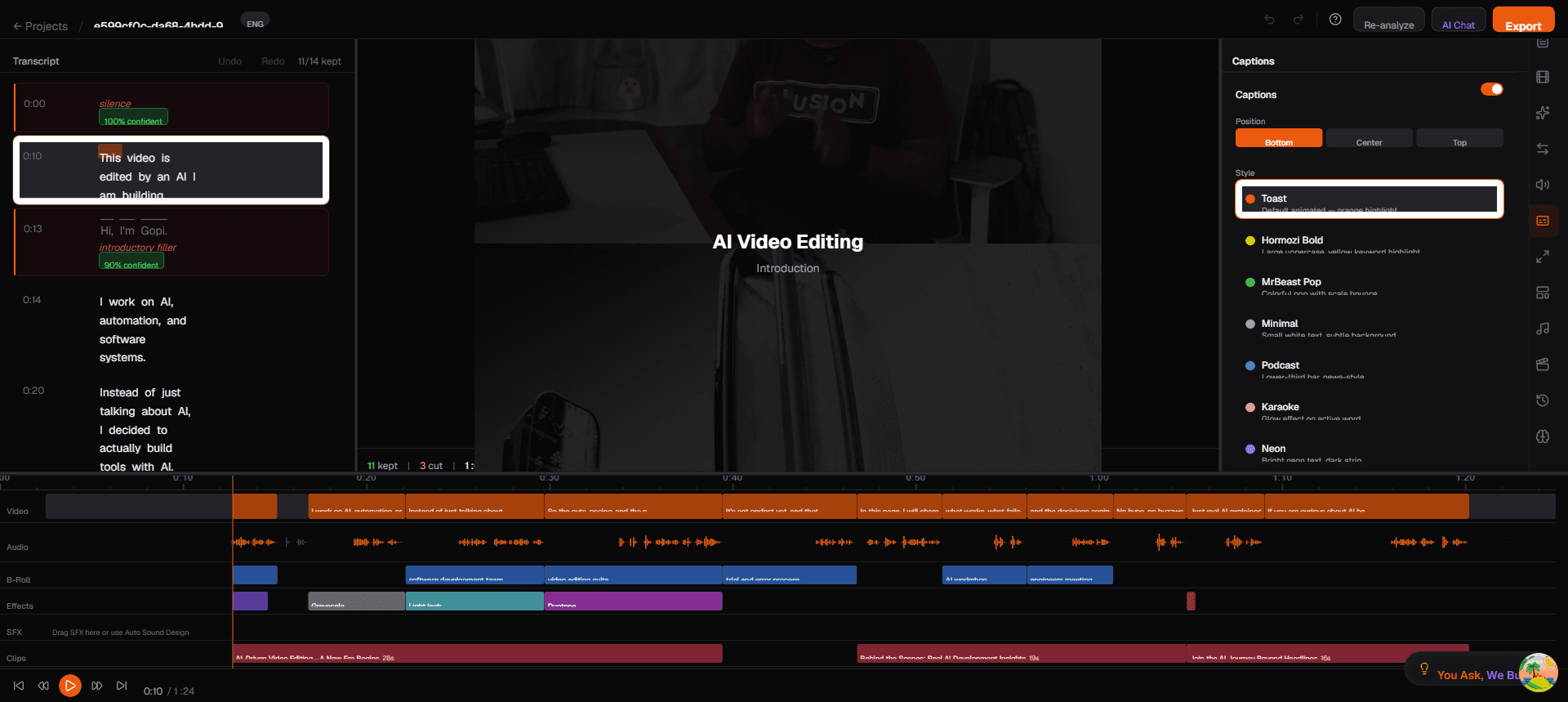1568x702 pixels.
Task: Select the 0:14 transcript segment about AI automation
Action: pyautogui.click(x=143, y=329)
